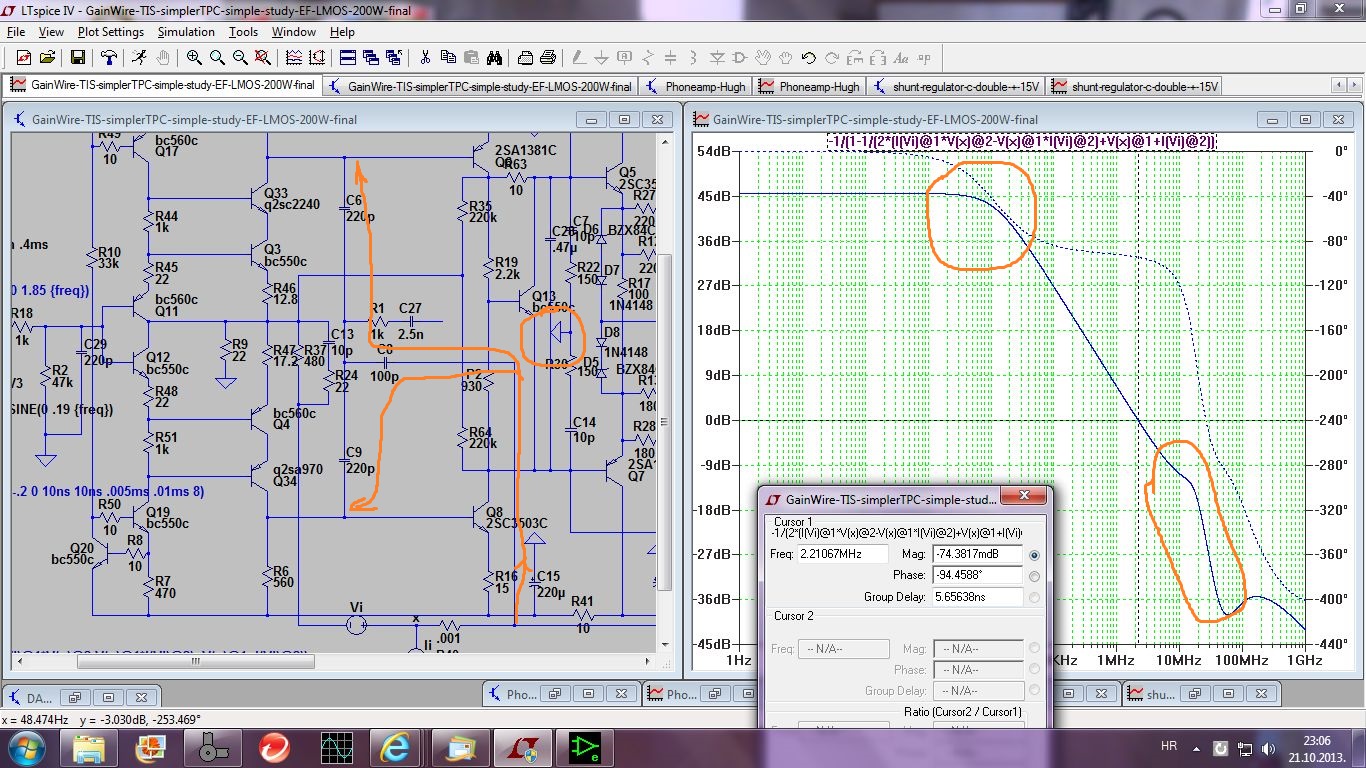Switch to the Phoneamp-Hugh waveform tab

coord(809,86)
